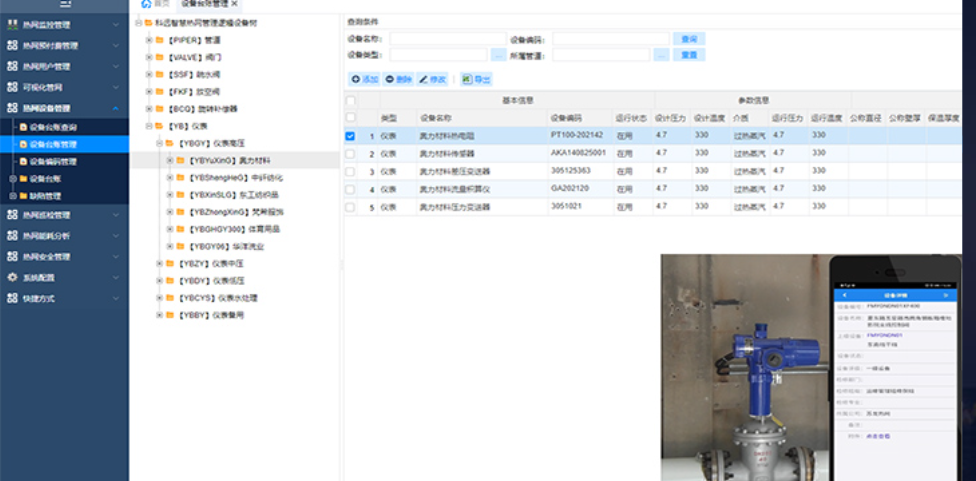Click the home icon on 首页 tab
Viewport: 976px width, 481px height.
(x=147, y=5)
